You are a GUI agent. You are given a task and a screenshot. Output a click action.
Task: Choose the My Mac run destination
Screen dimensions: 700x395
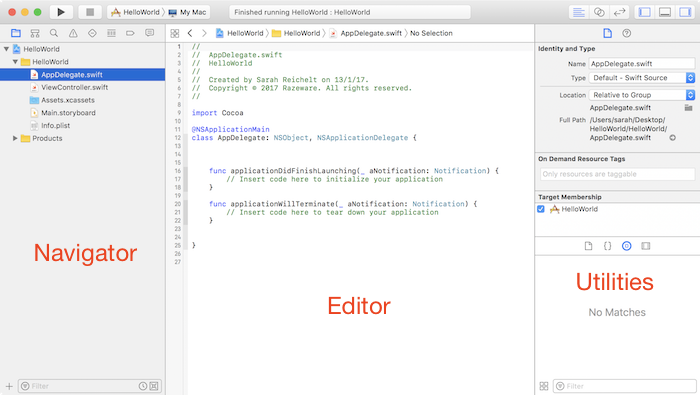tap(188, 12)
